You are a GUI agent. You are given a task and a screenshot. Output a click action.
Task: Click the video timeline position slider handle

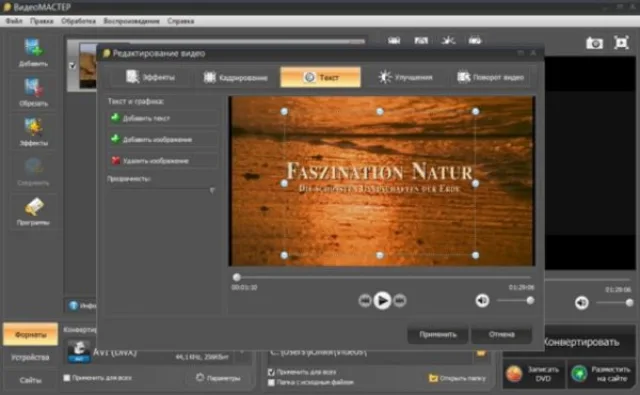pos(237,277)
